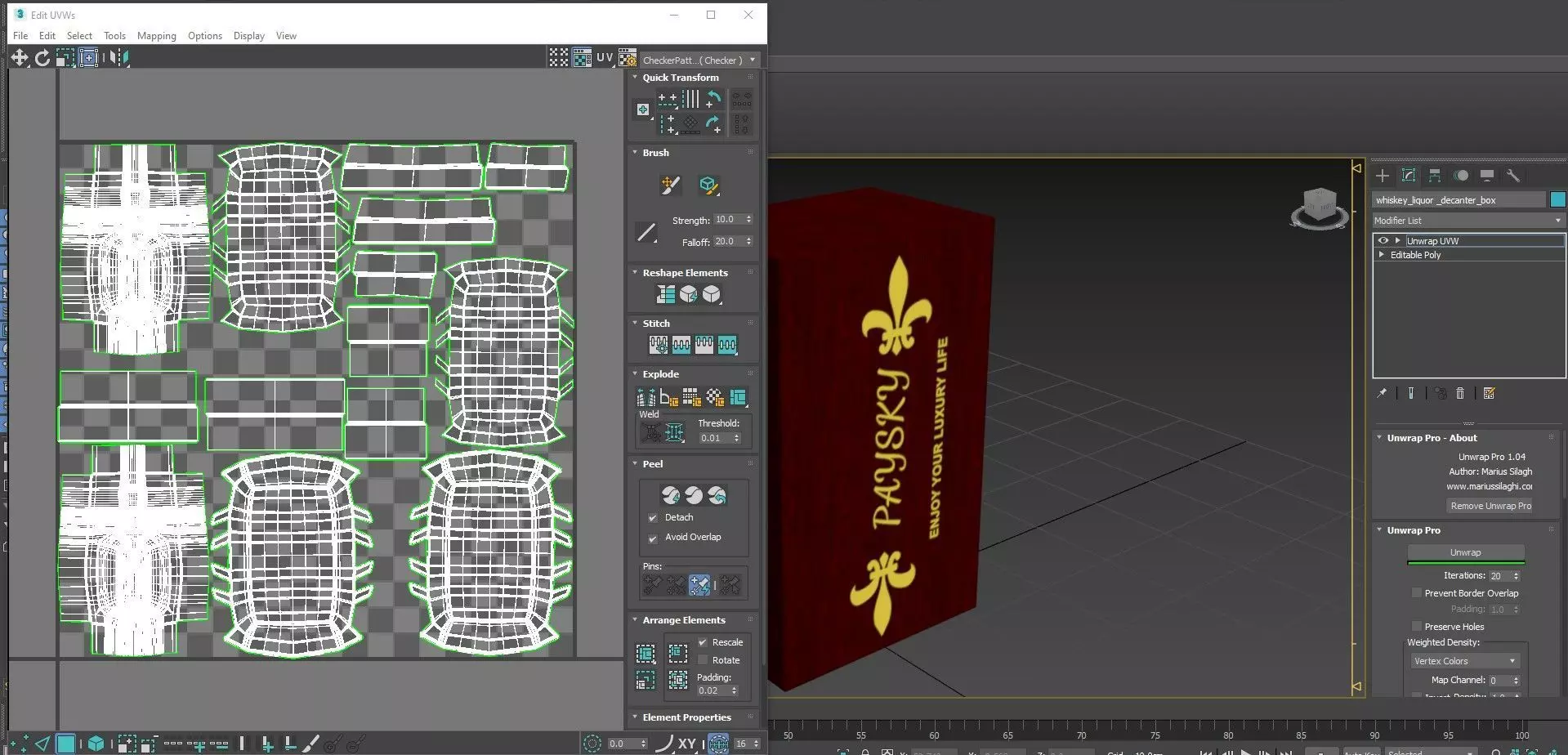Enable Prevent Border Overlap checkbox
This screenshot has width=1568, height=755.
[x=1417, y=593]
